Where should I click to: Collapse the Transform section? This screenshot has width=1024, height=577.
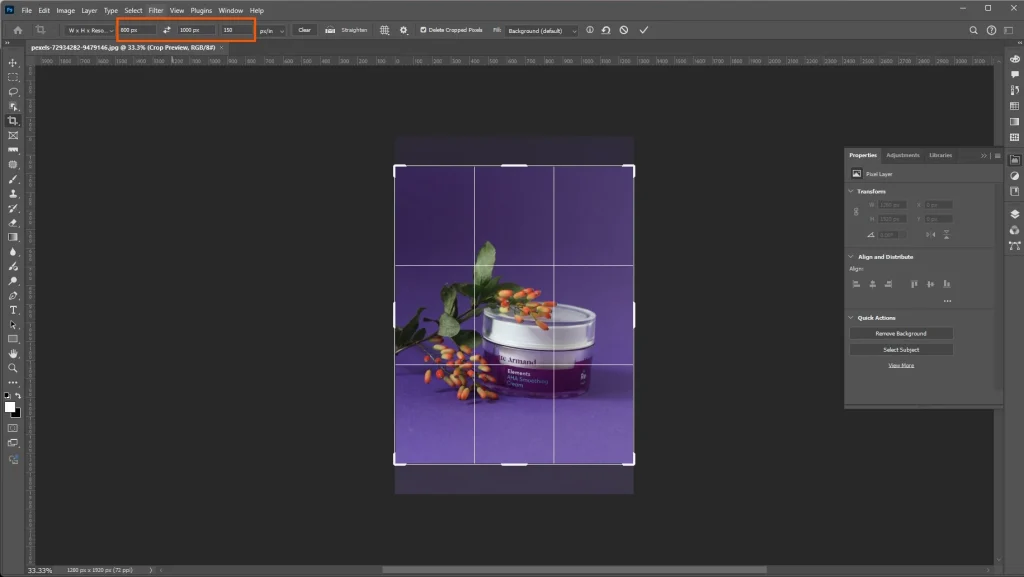[851, 191]
